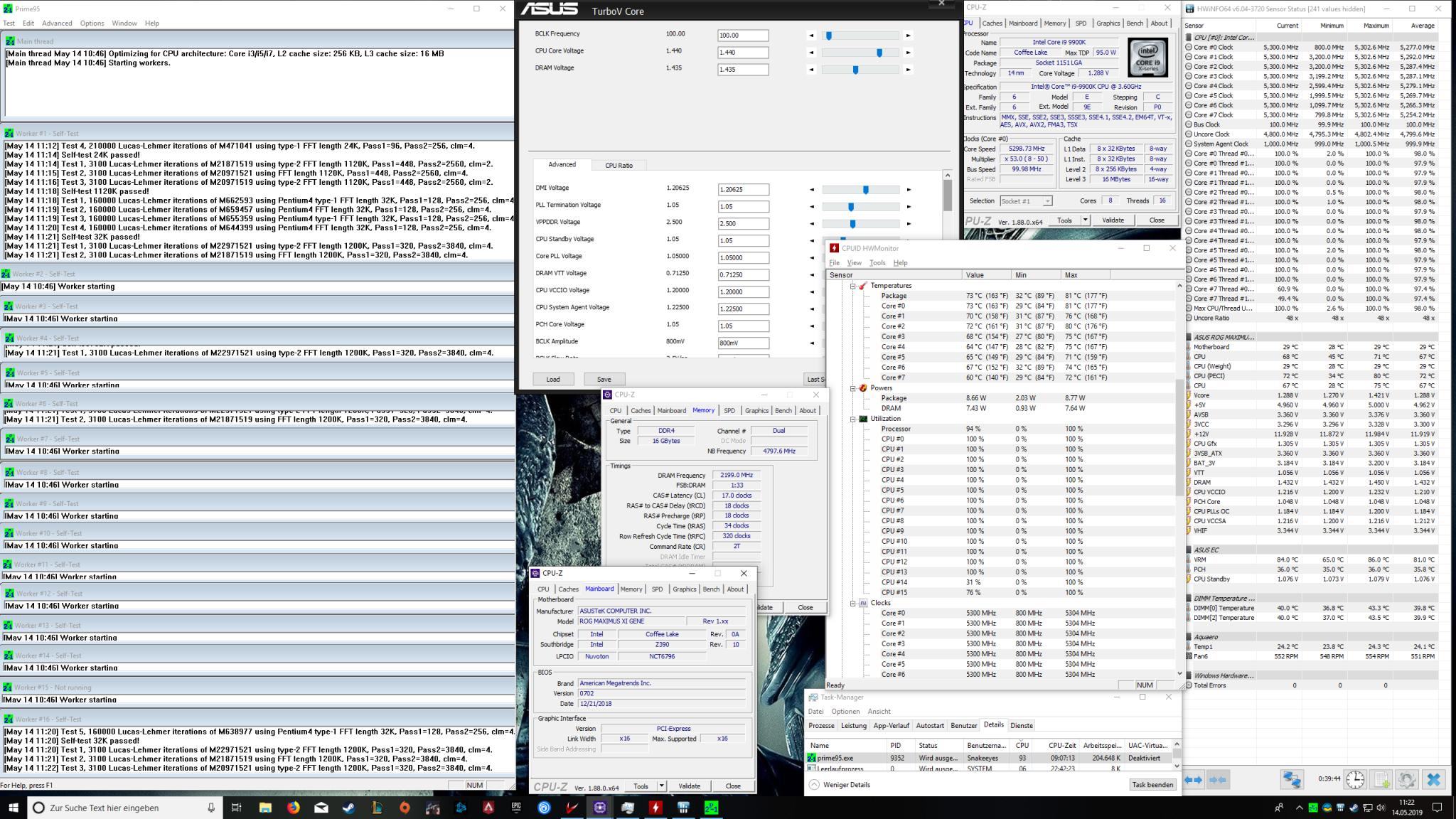Switch to SPD tab in CPU-Z Memory window
Screen dimensions: 1456x819
729,410
